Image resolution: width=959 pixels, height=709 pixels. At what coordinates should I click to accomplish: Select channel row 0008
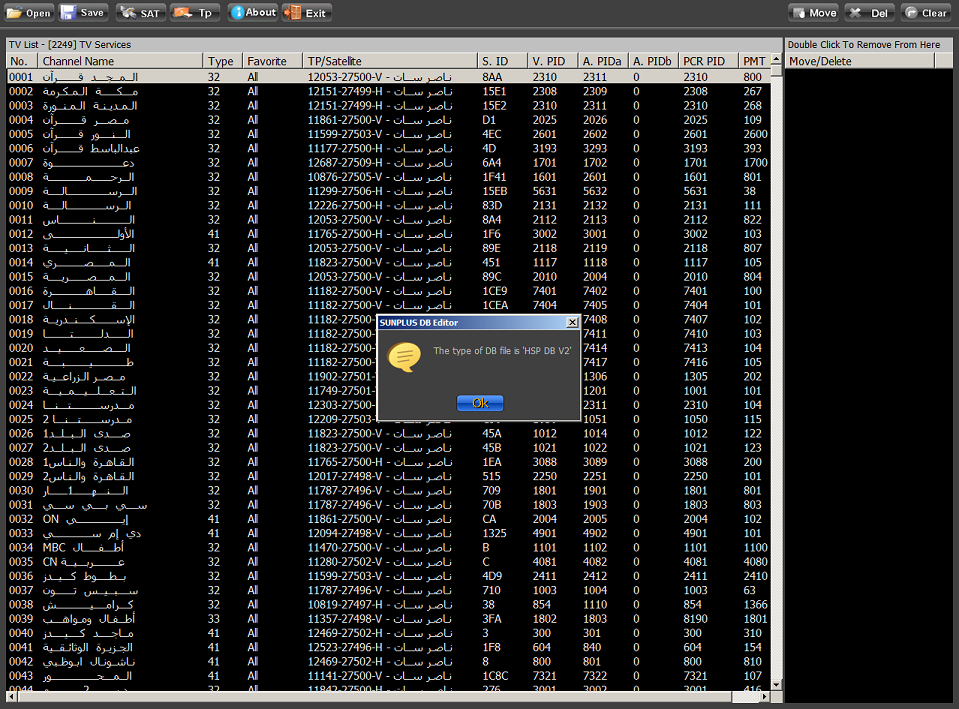(x=388, y=177)
